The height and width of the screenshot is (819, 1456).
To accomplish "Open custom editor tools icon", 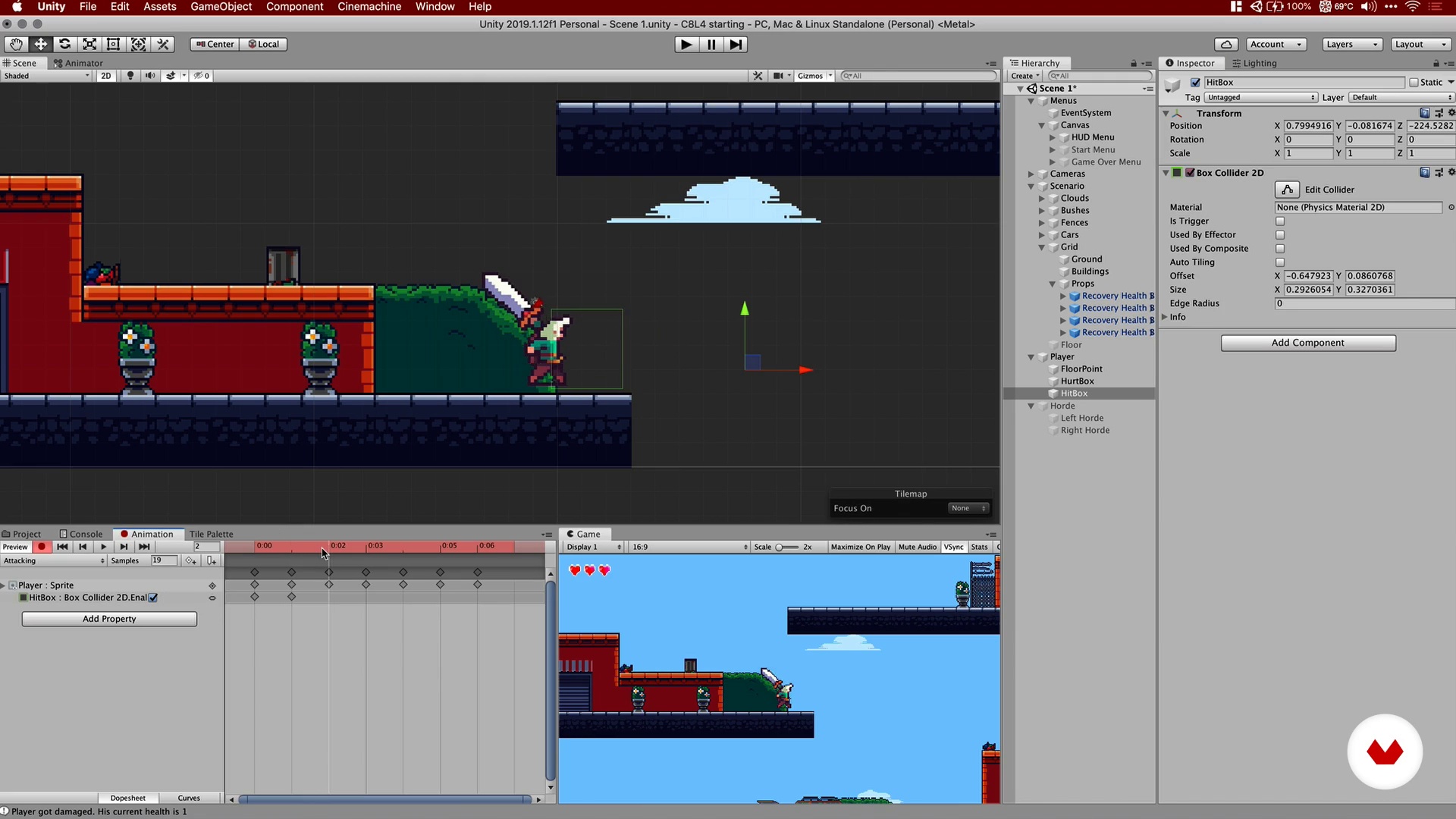I will (x=162, y=44).
